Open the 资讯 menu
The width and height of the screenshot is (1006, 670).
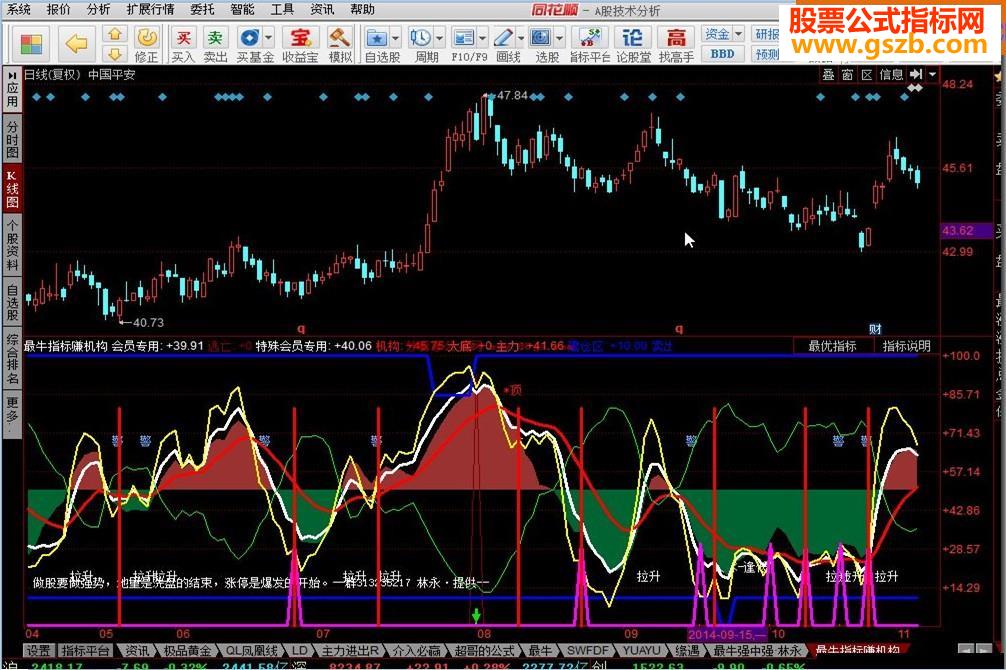321,9
